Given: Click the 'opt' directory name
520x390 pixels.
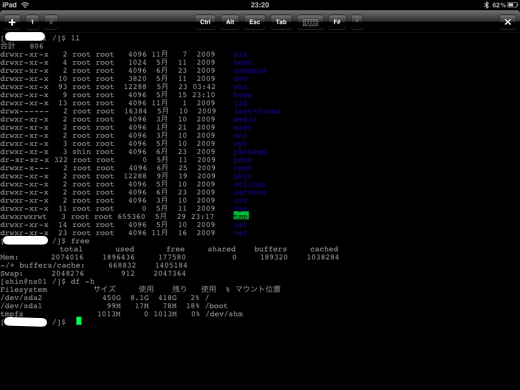Looking at the screenshot, I should pos(240,144).
